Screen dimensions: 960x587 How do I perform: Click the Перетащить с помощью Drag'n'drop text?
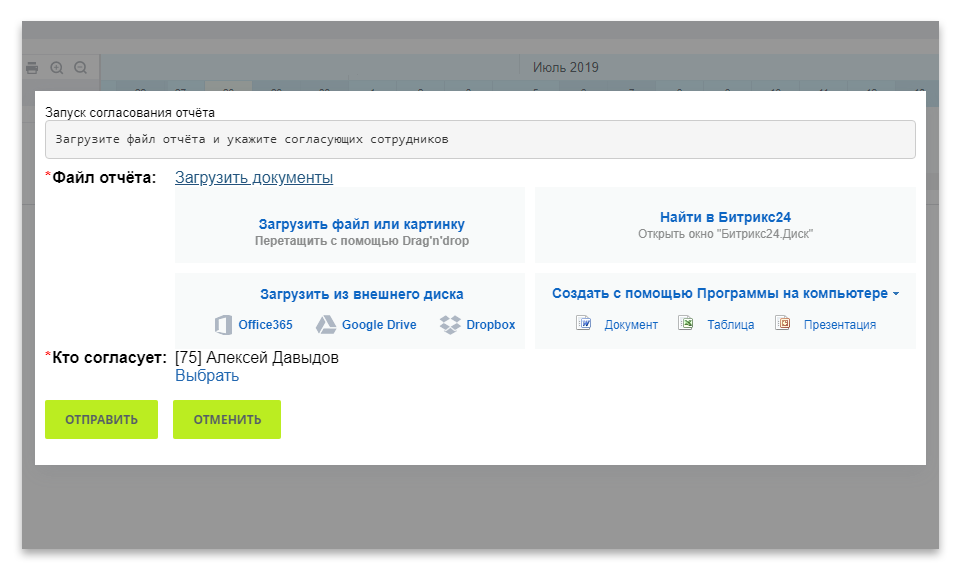(x=362, y=241)
